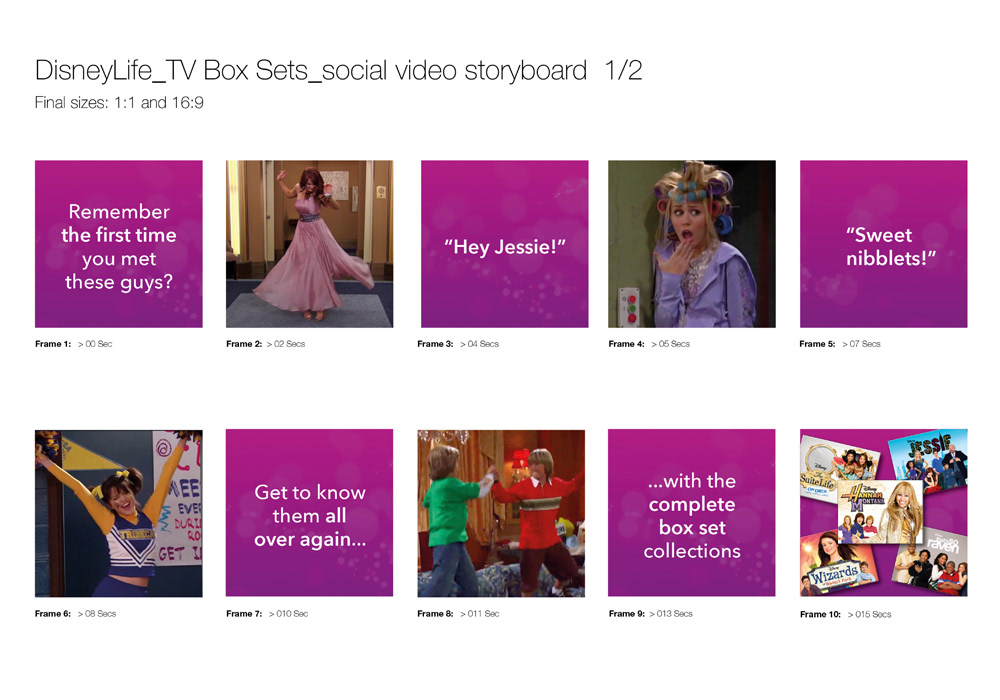Click the 'Frame 1:' label
This screenshot has height=700, width=1000.
click(53, 344)
